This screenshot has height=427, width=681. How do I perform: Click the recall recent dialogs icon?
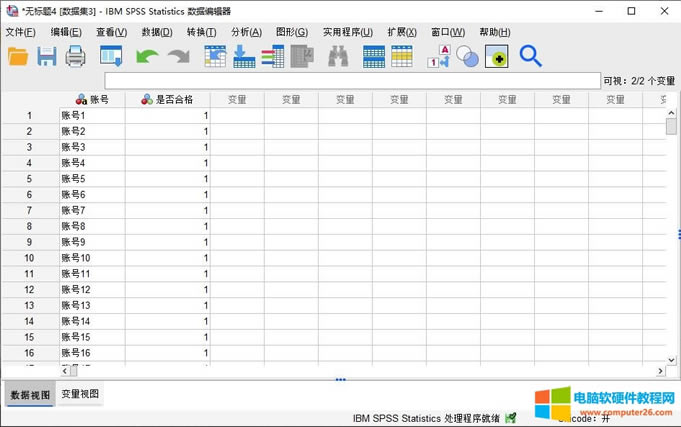point(111,57)
